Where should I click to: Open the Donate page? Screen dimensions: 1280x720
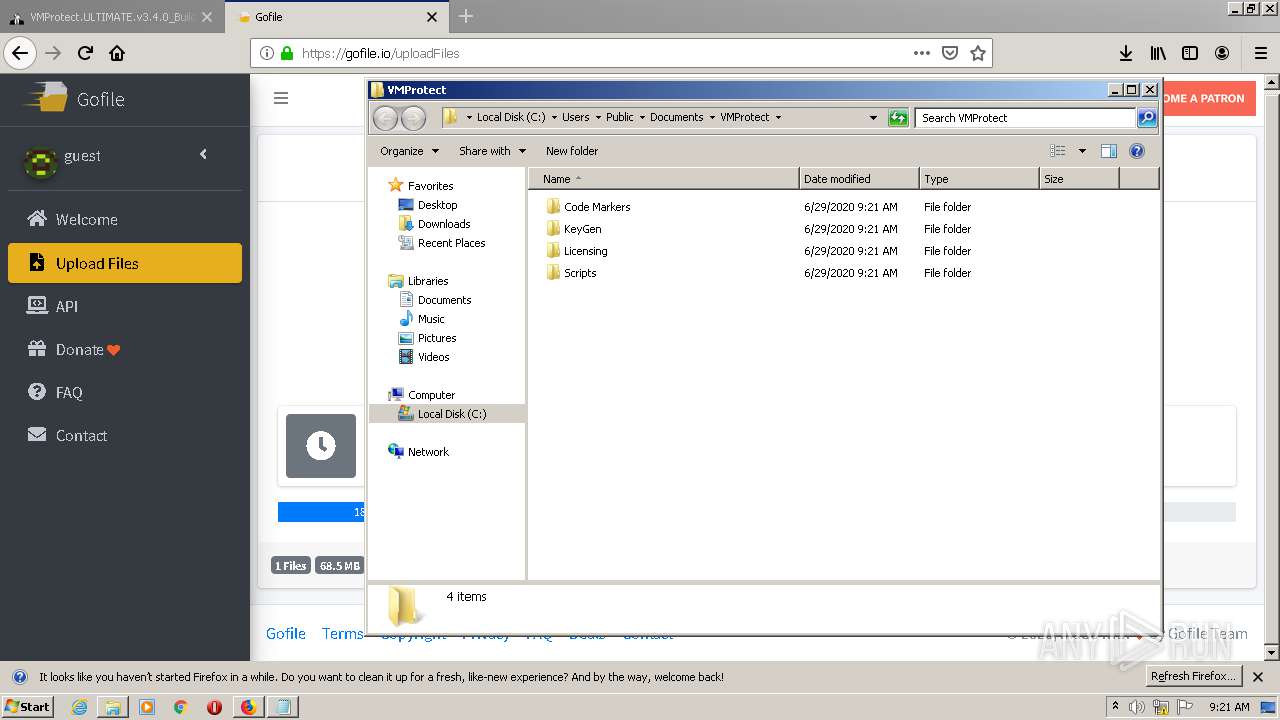(x=125, y=349)
